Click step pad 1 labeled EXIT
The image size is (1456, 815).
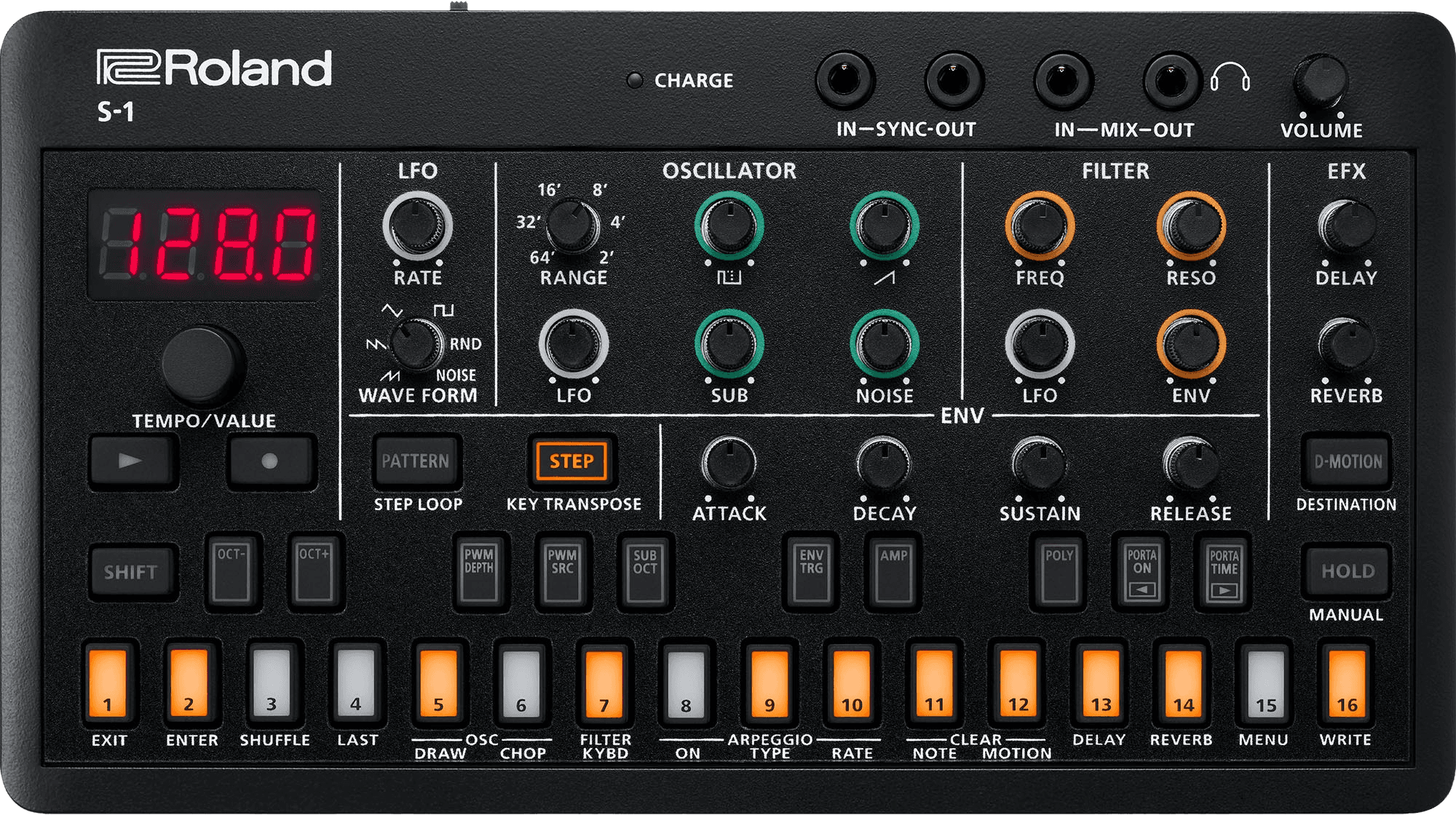pos(108,683)
